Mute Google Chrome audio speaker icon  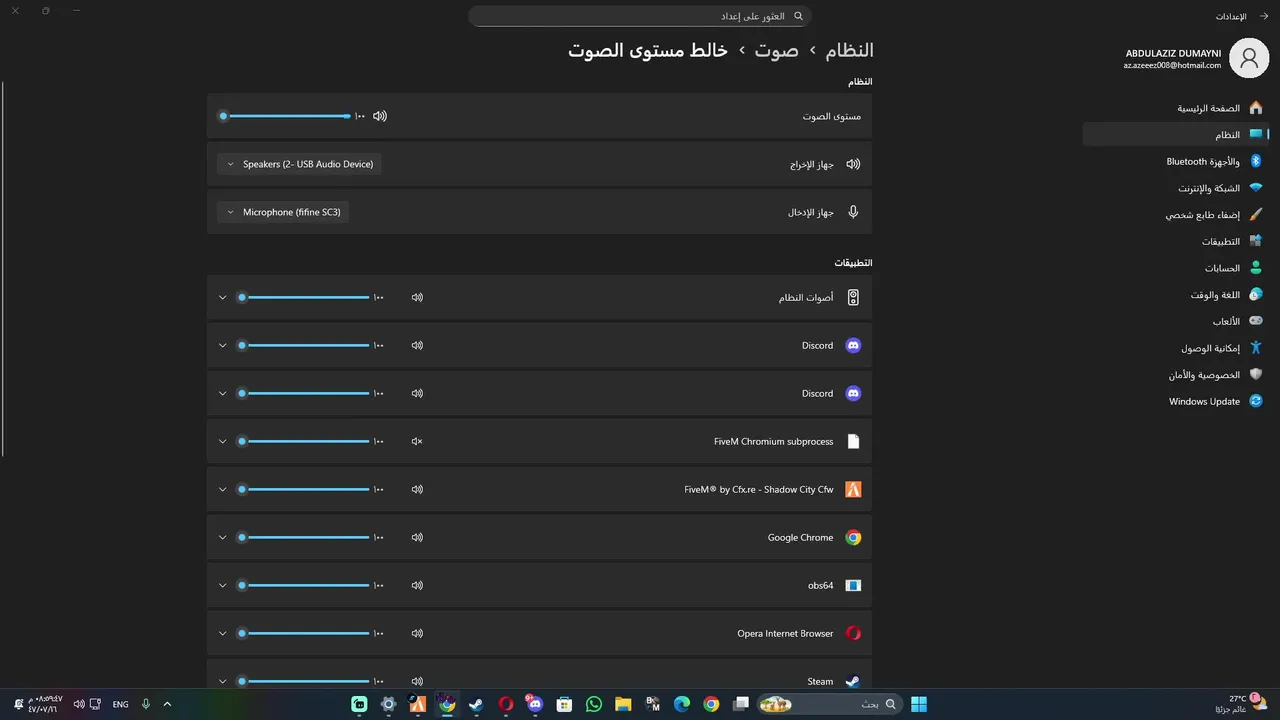pos(417,537)
